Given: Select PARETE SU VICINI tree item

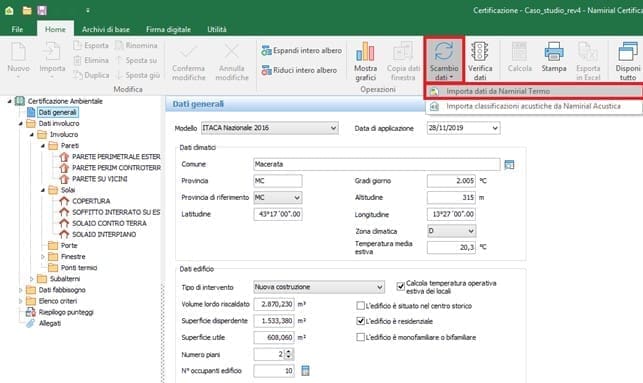Looking at the screenshot, I should click(100, 179).
